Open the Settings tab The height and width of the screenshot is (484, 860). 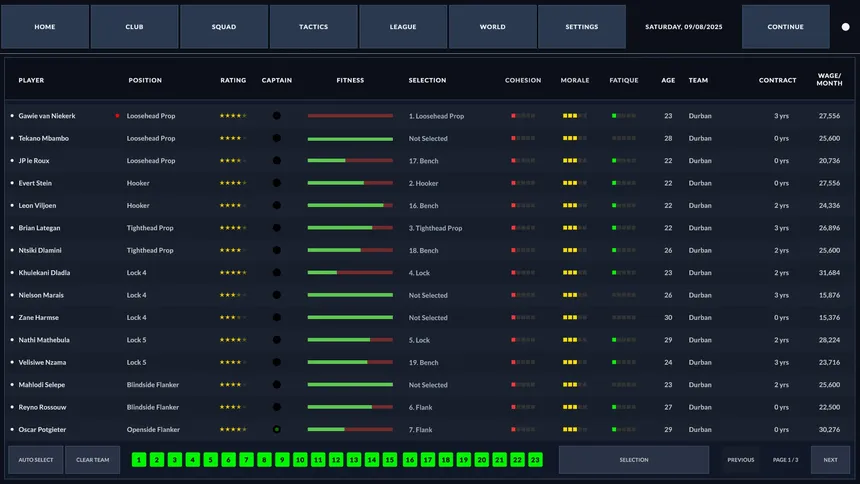(582, 27)
